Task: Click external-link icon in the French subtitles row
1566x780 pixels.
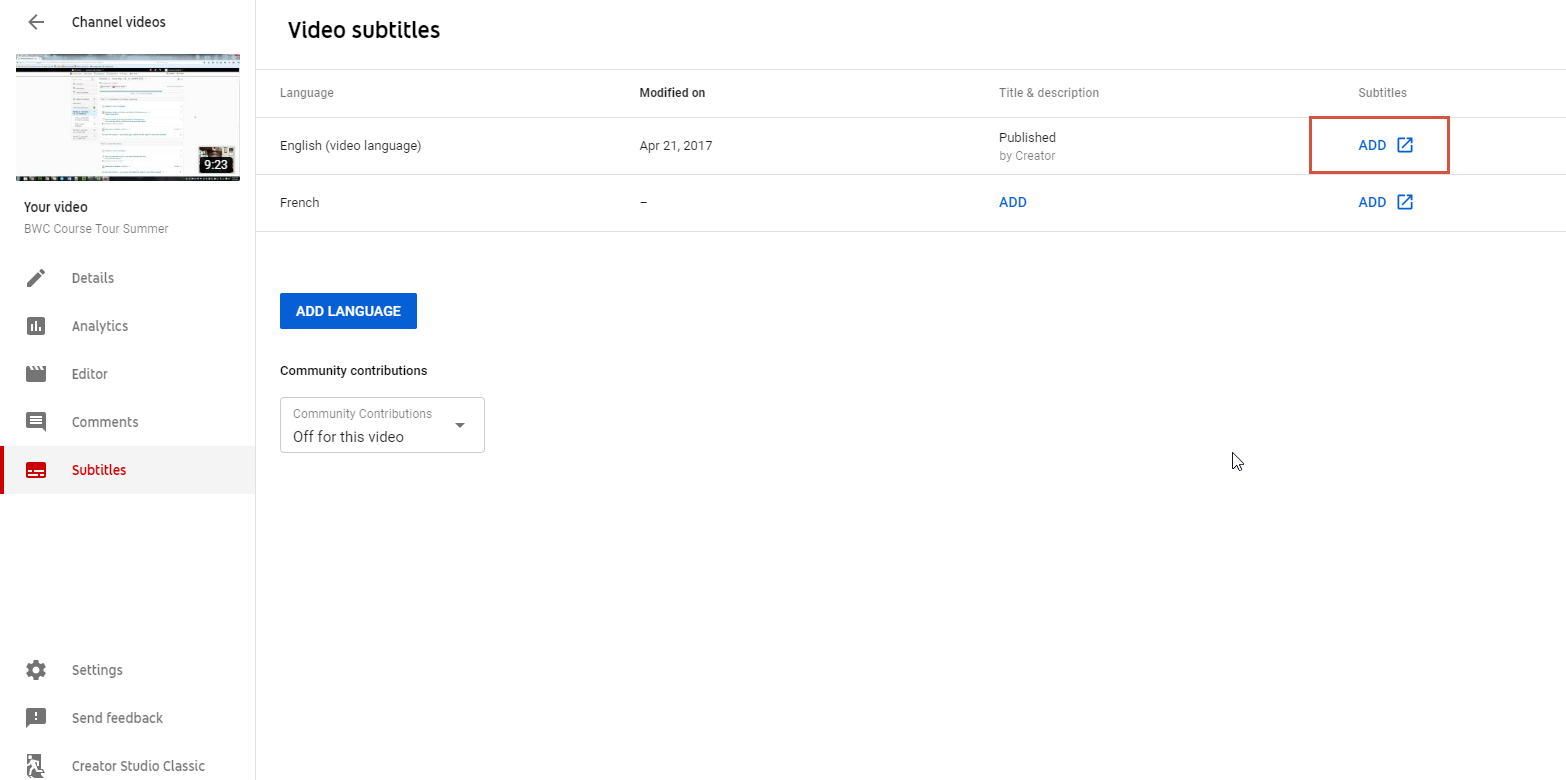Action: coord(1405,202)
